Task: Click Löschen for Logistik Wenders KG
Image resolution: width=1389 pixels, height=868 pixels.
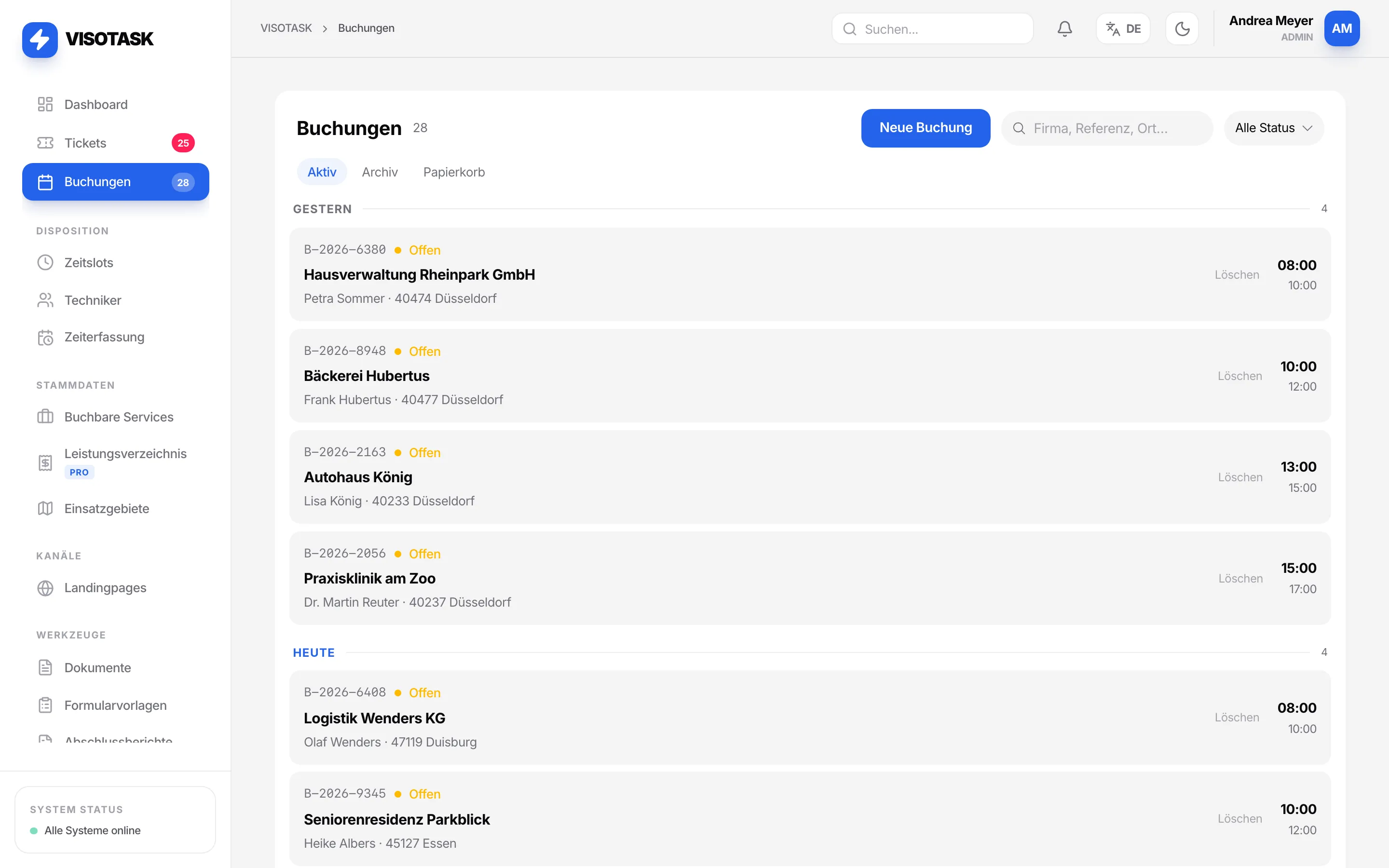Action: (x=1237, y=718)
